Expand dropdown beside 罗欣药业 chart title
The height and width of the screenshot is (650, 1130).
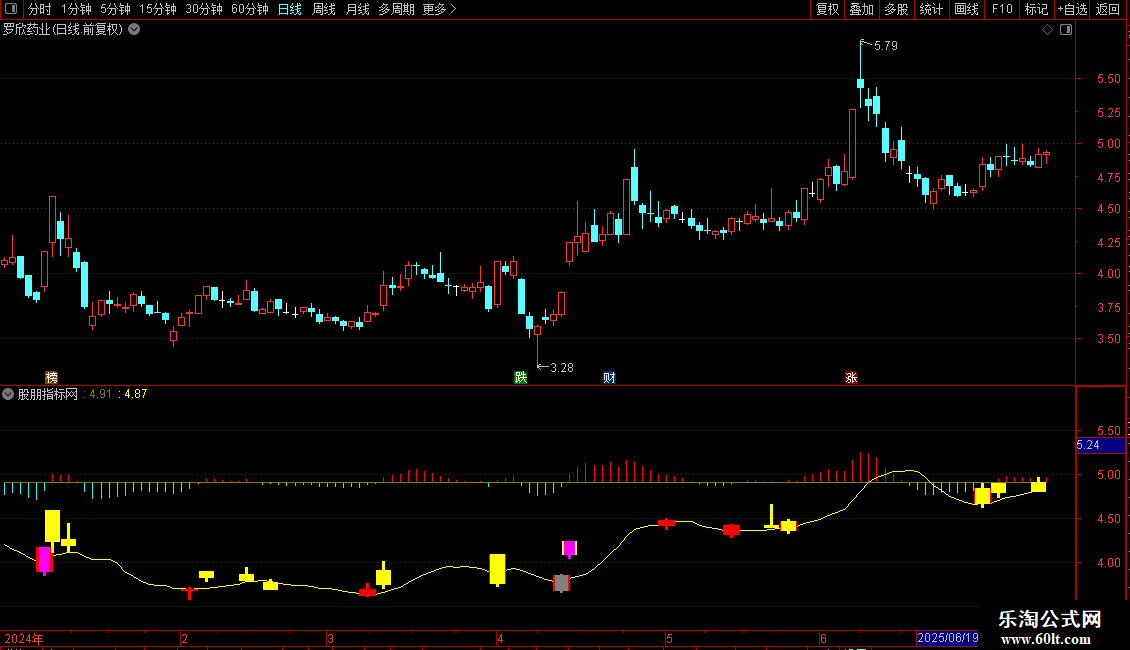point(134,30)
